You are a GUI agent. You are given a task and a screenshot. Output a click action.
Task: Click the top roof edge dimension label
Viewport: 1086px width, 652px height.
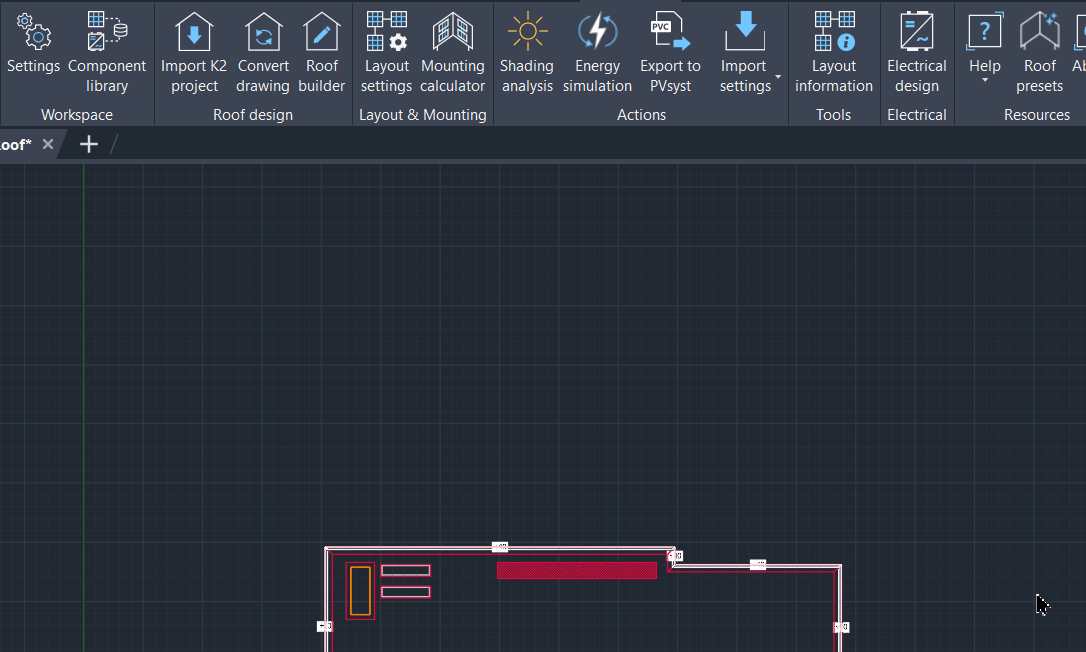pos(500,547)
